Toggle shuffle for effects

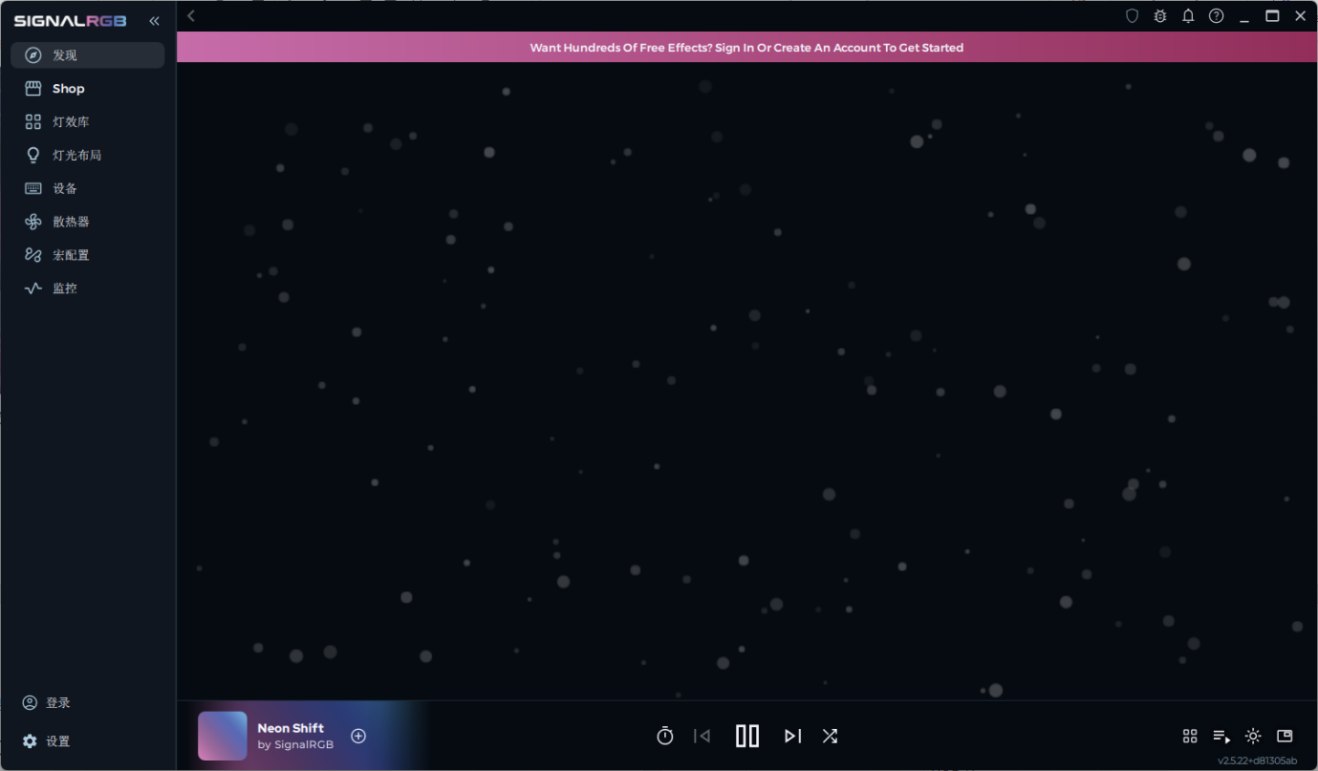[830, 736]
